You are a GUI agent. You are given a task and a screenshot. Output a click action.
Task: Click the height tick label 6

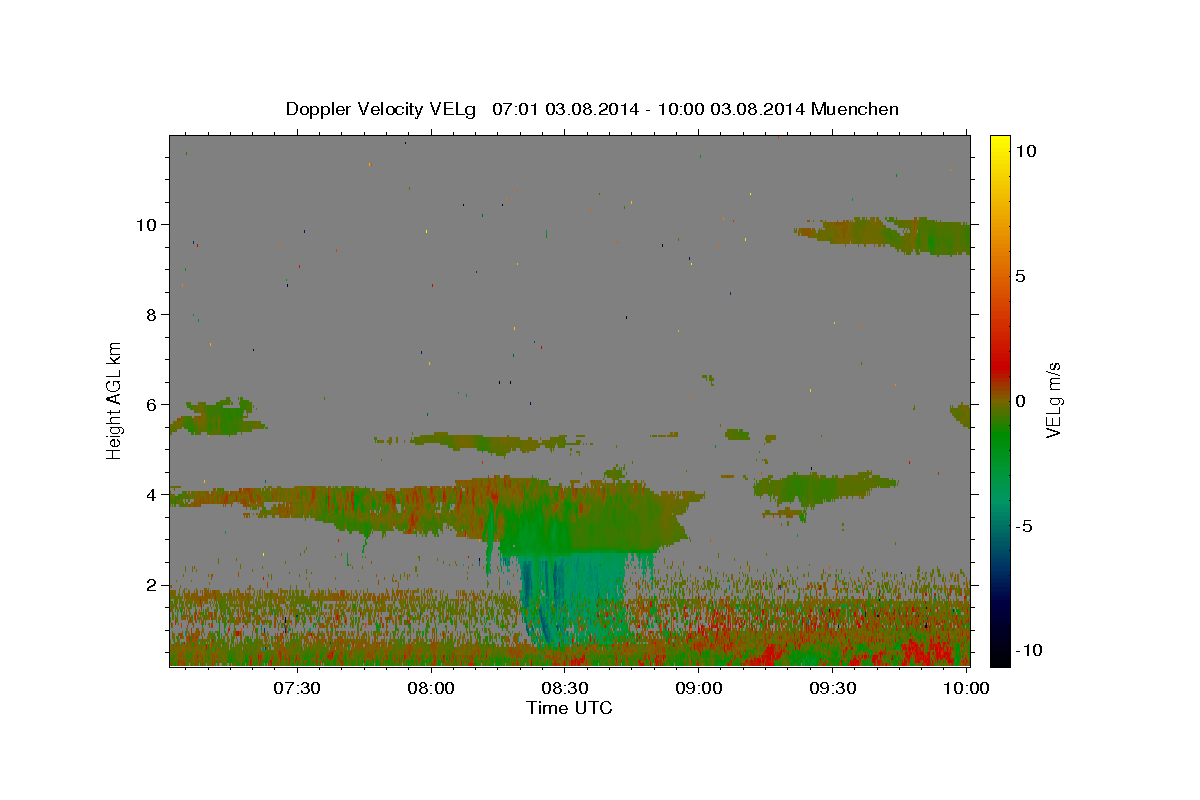(152, 405)
